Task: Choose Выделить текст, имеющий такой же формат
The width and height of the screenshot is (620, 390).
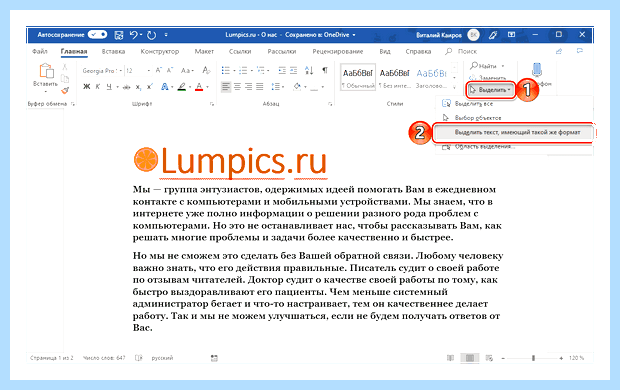Action: click(513, 133)
